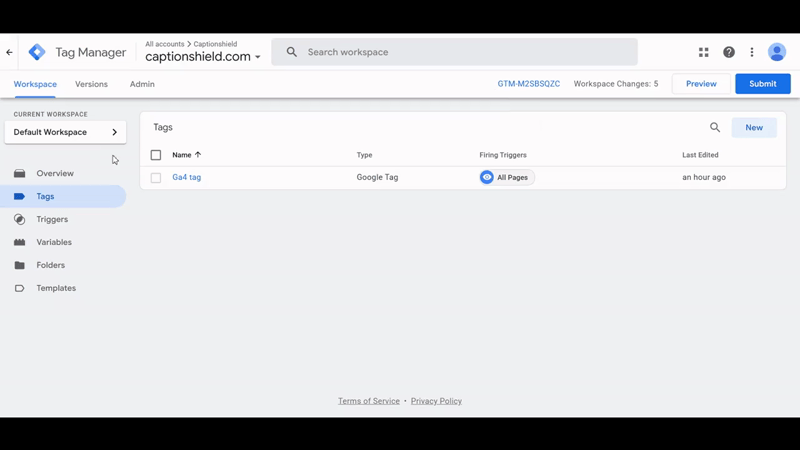Click the Templates sidebar icon
Image resolution: width=800 pixels, height=450 pixels.
click(19, 288)
